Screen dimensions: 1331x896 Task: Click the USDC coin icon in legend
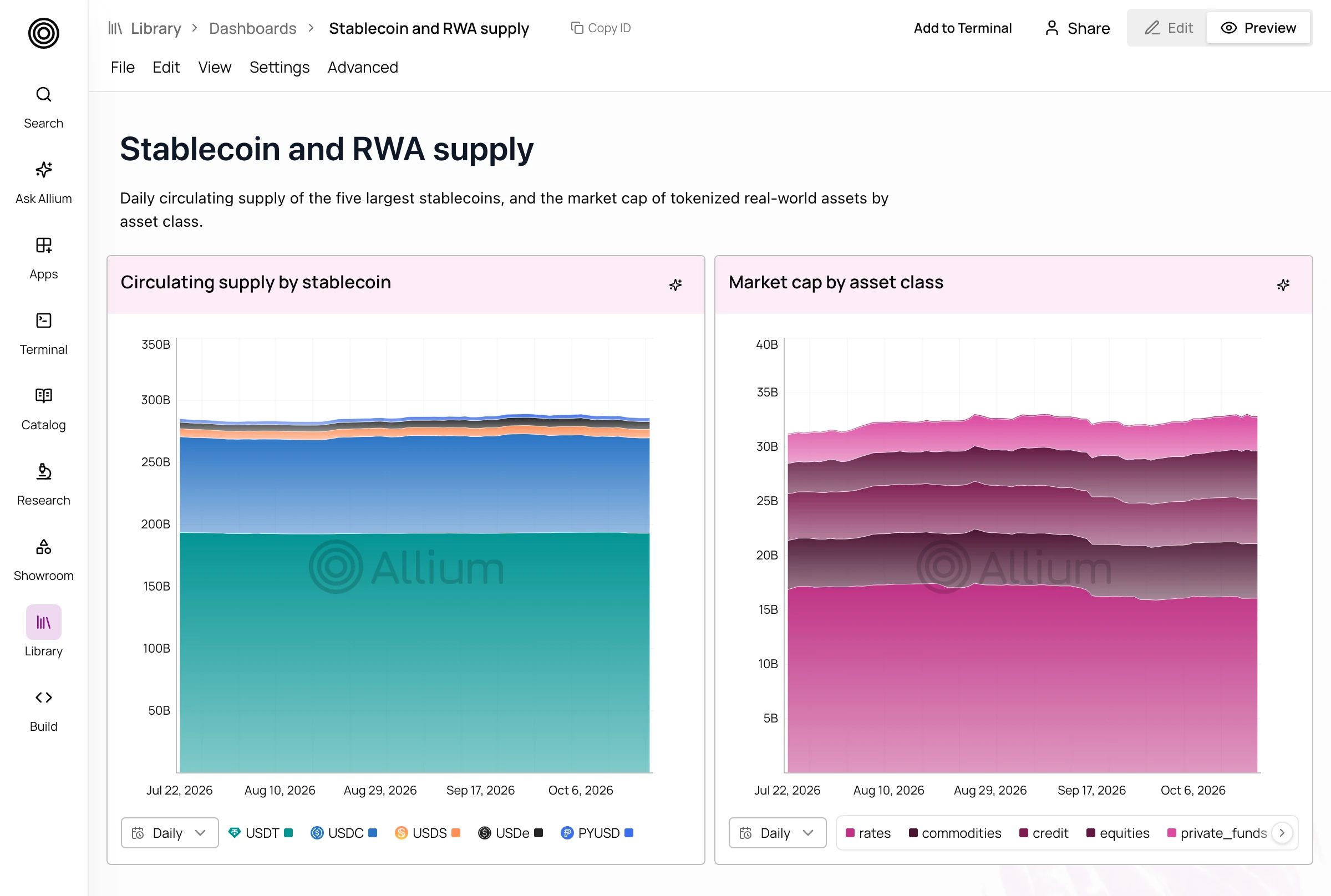point(317,833)
